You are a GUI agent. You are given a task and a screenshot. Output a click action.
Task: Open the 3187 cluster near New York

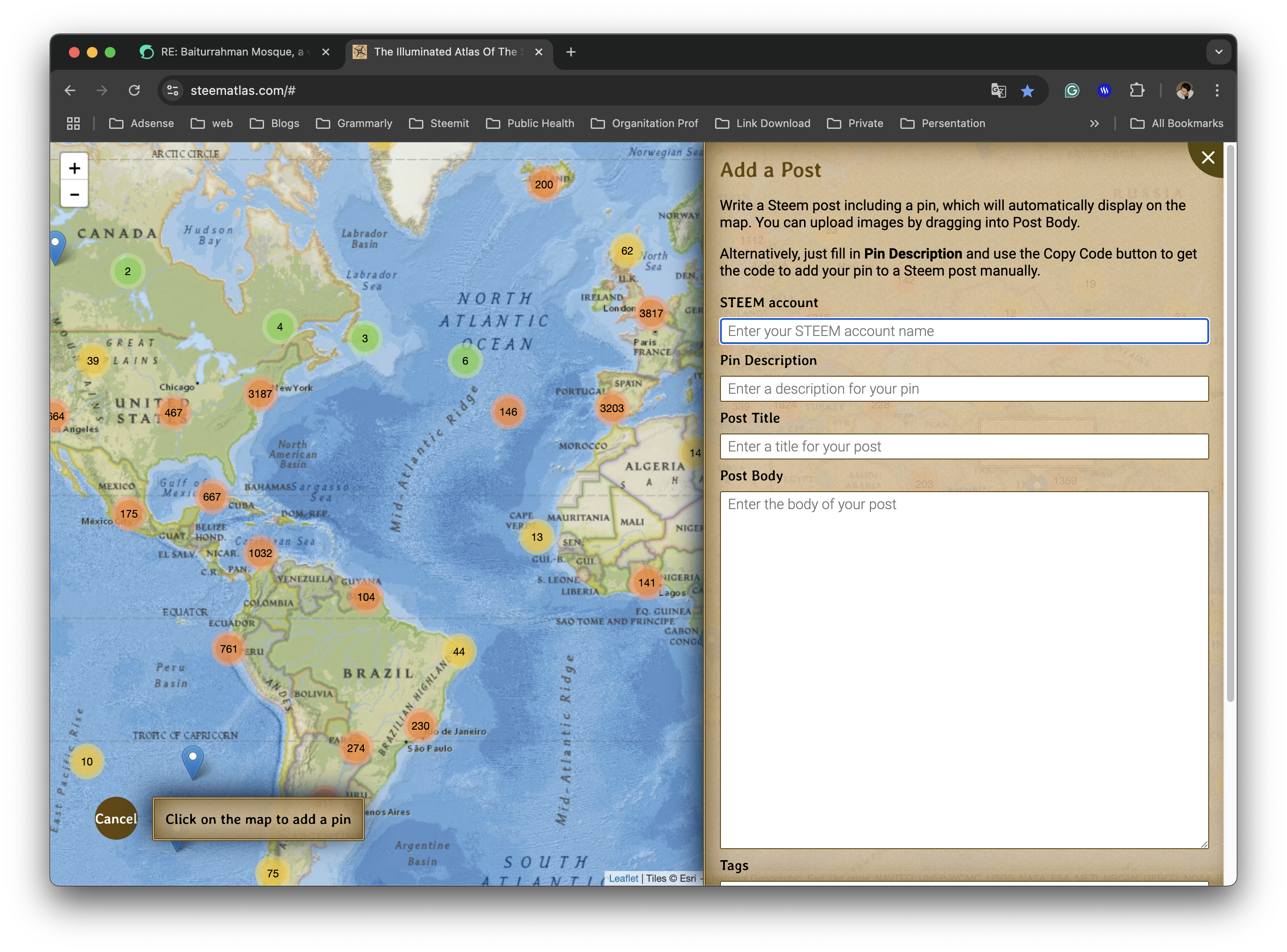click(260, 394)
